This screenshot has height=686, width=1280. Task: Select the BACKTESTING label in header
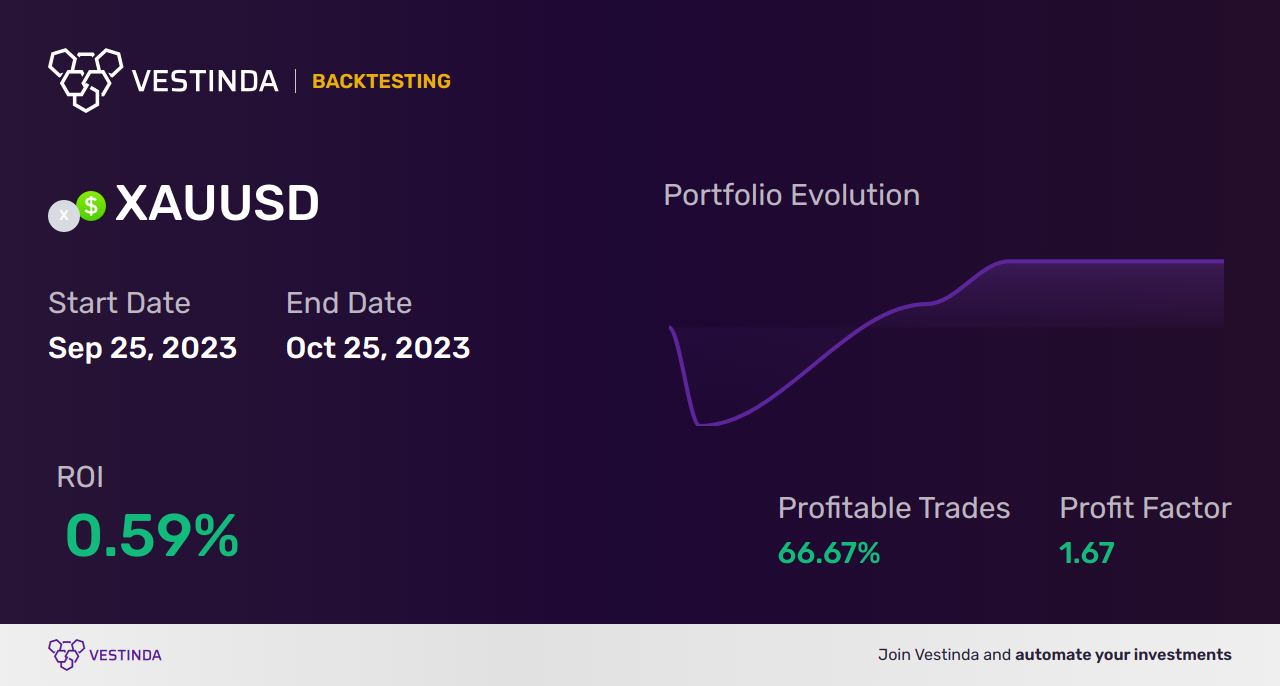381,81
